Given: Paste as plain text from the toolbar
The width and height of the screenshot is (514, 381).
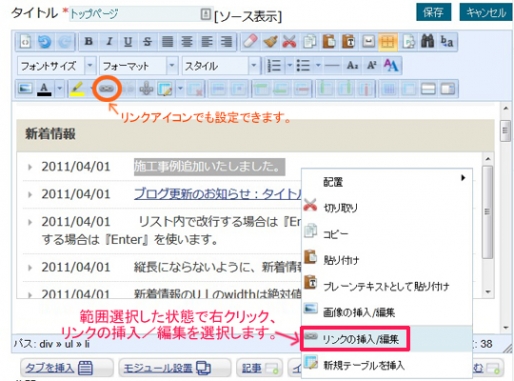Looking at the screenshot, I should 348,42.
